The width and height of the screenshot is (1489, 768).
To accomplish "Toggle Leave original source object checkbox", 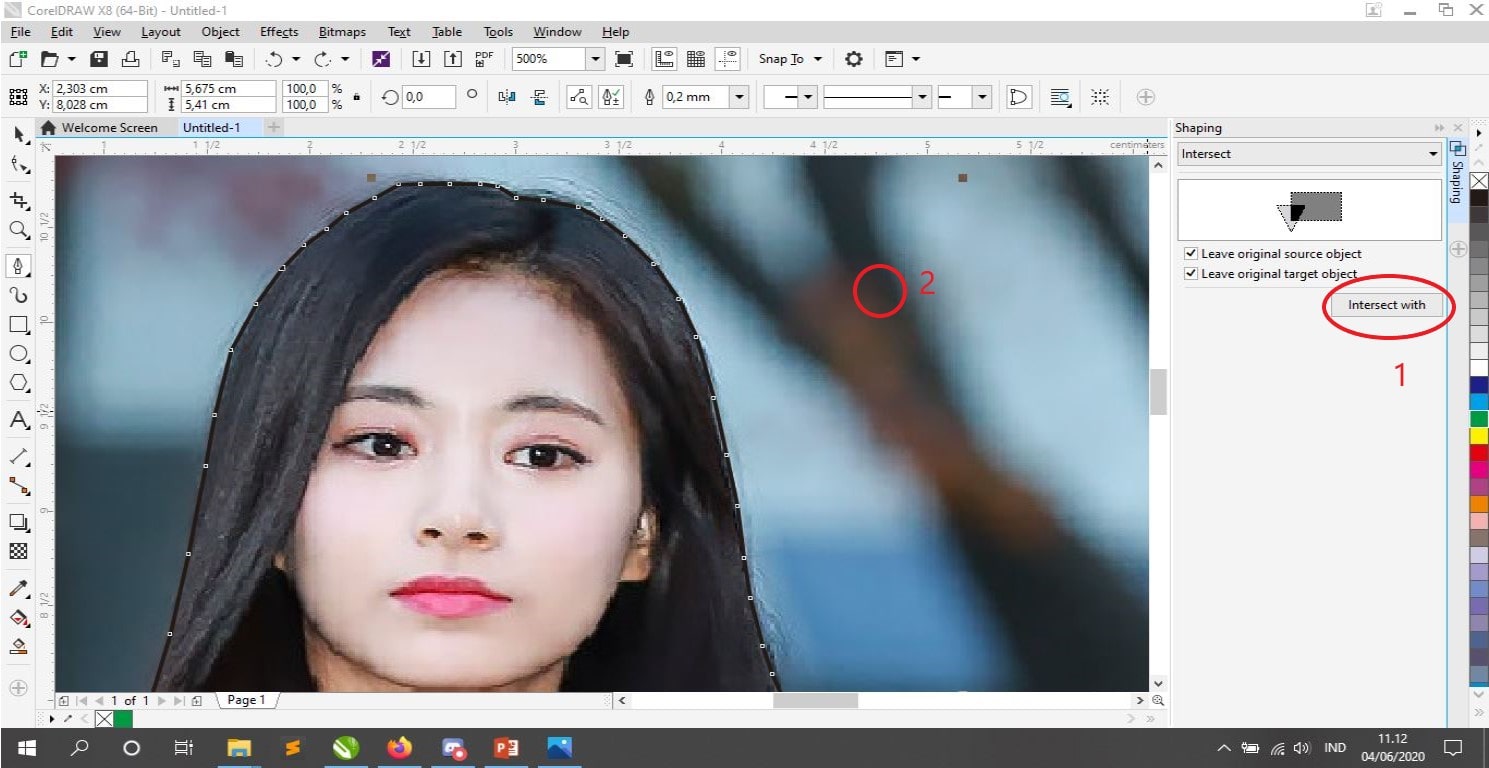I will pos(1190,254).
